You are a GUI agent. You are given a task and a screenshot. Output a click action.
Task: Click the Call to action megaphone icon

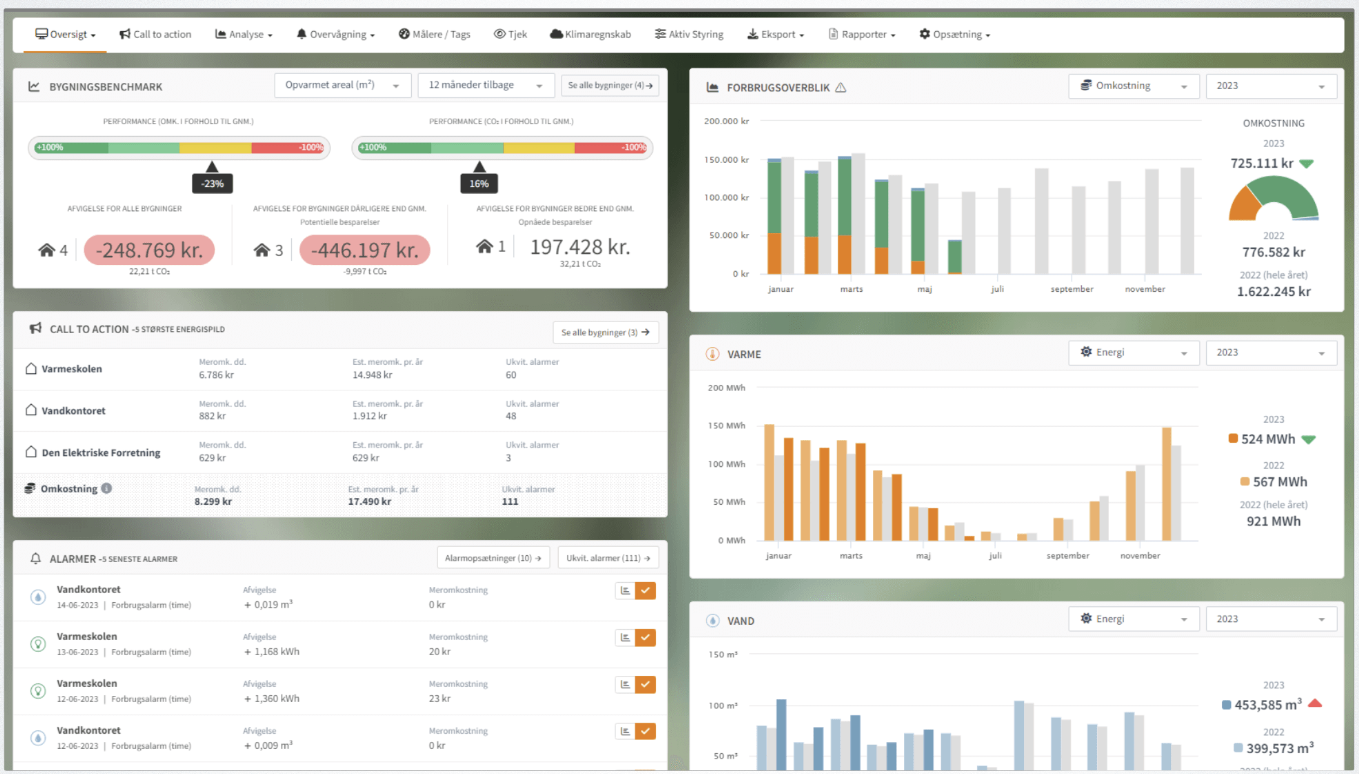(x=35, y=328)
